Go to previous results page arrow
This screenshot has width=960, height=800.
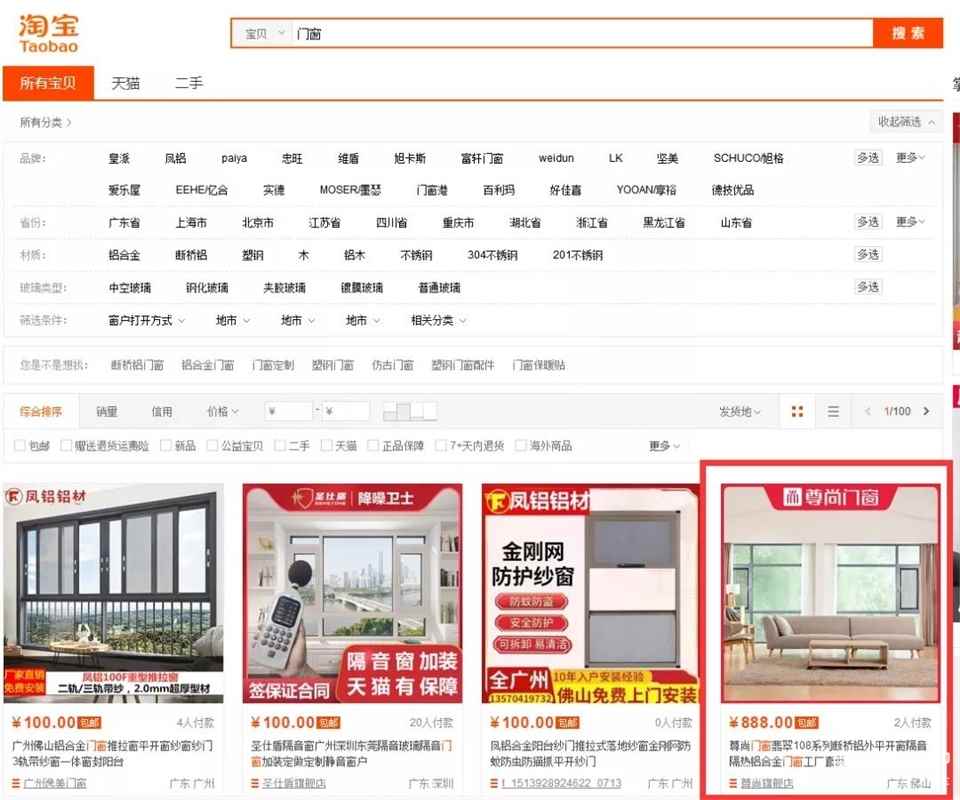tap(867, 412)
